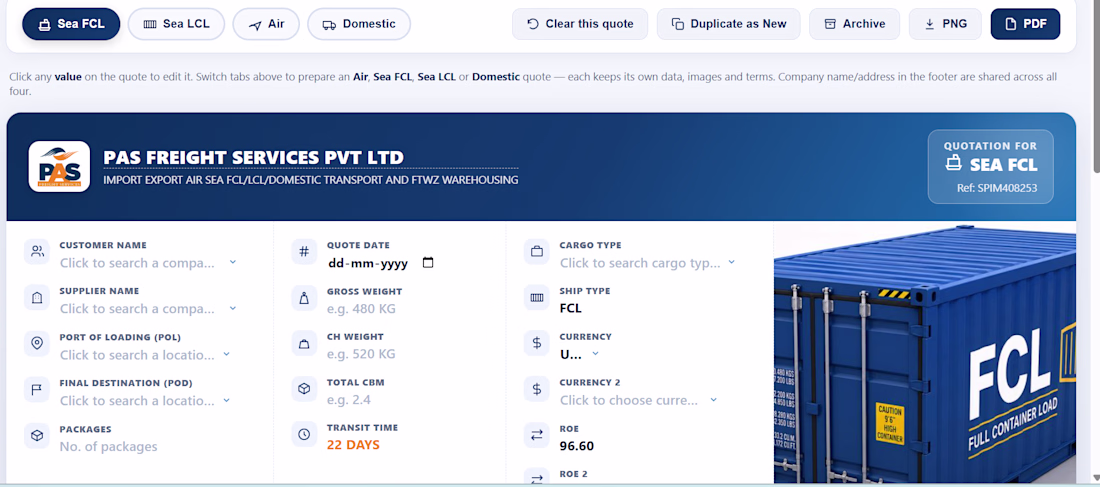1100x487 pixels.
Task: Click the Packages box icon
Action: click(37, 435)
